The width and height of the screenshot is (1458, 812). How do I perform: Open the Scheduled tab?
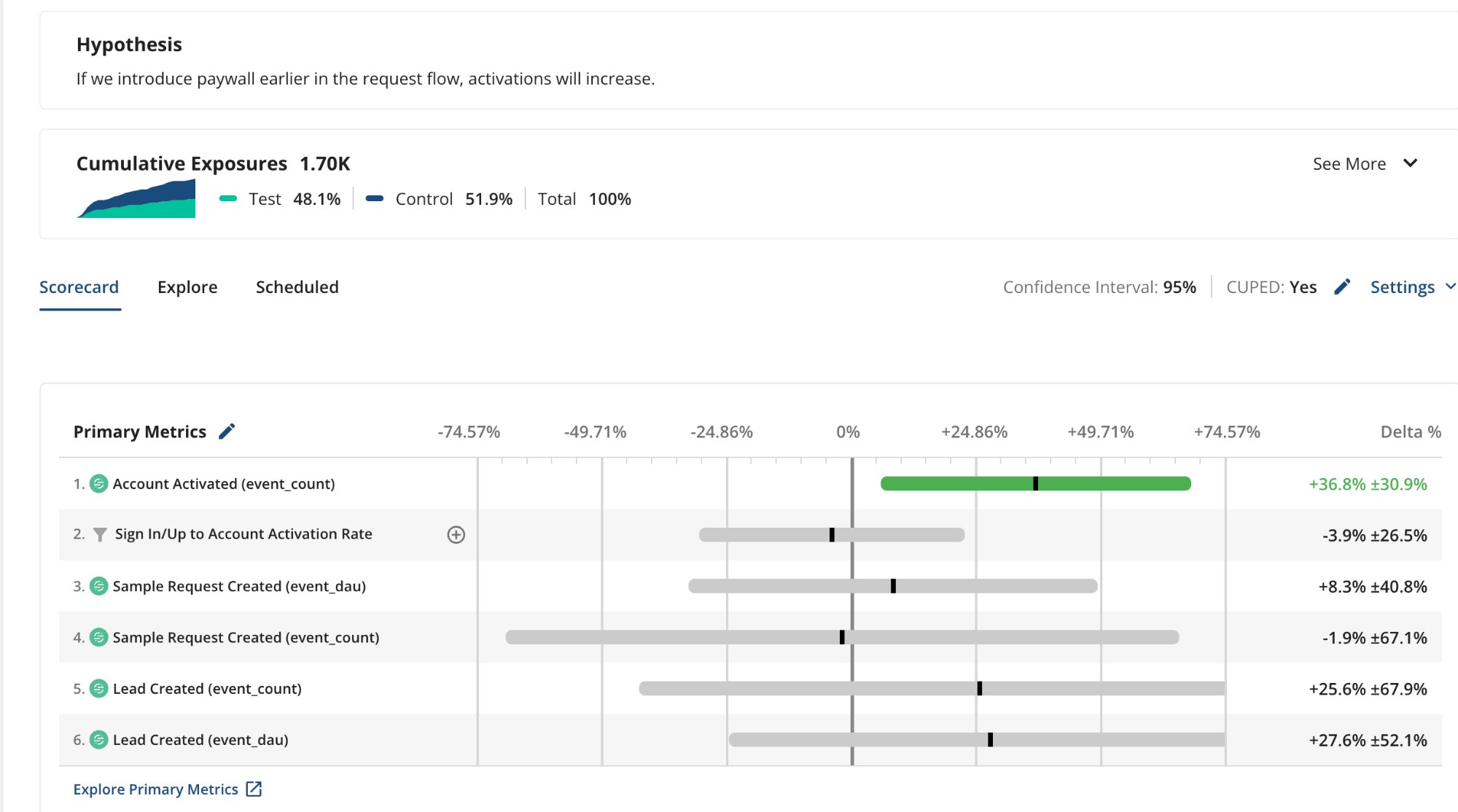(x=296, y=286)
